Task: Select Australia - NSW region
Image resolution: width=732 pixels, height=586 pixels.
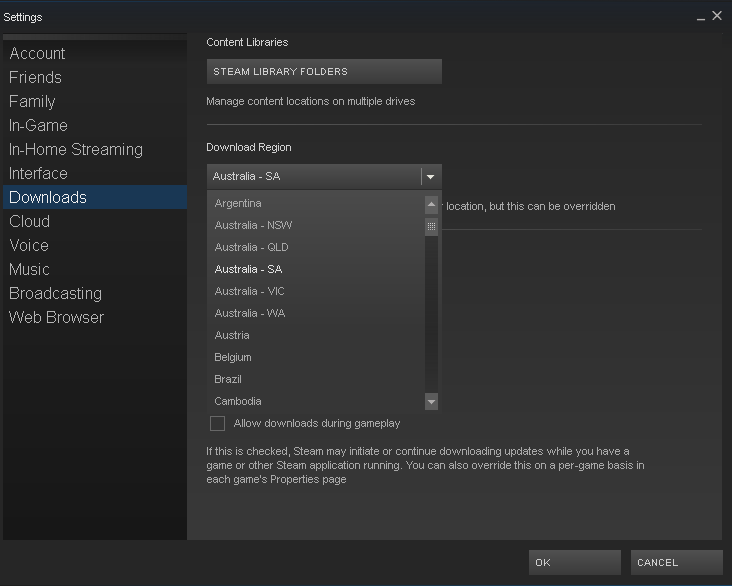Action: [316, 225]
